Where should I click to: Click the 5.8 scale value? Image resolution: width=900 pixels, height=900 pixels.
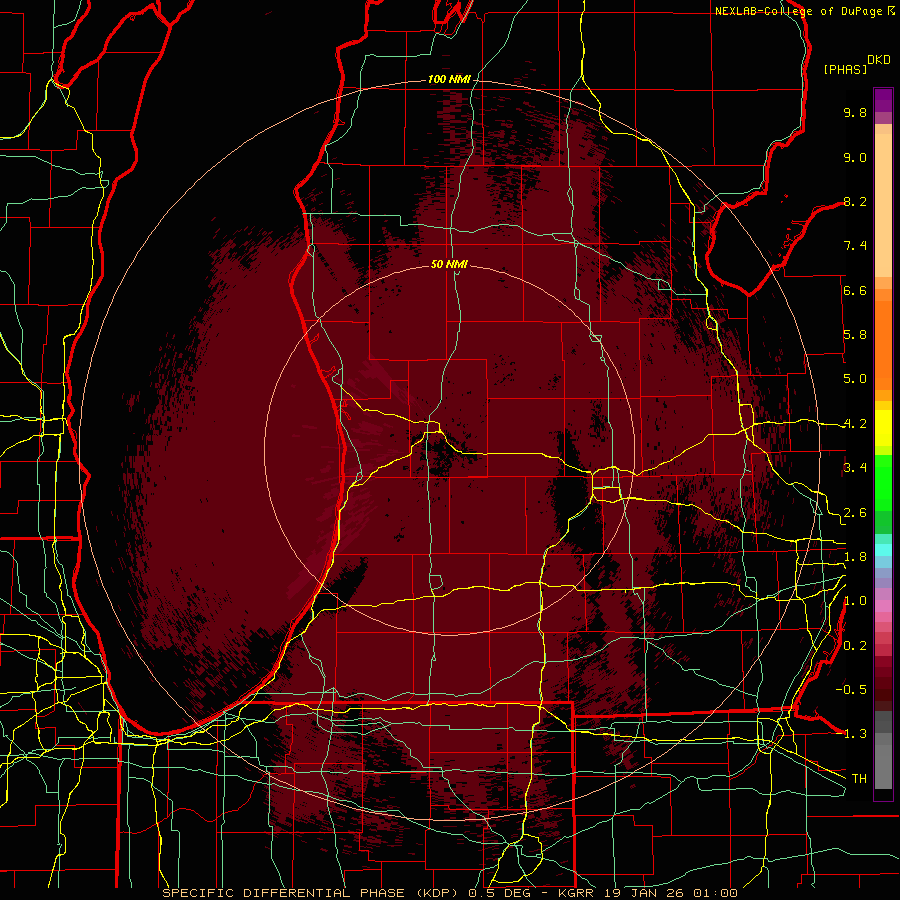(x=855, y=335)
